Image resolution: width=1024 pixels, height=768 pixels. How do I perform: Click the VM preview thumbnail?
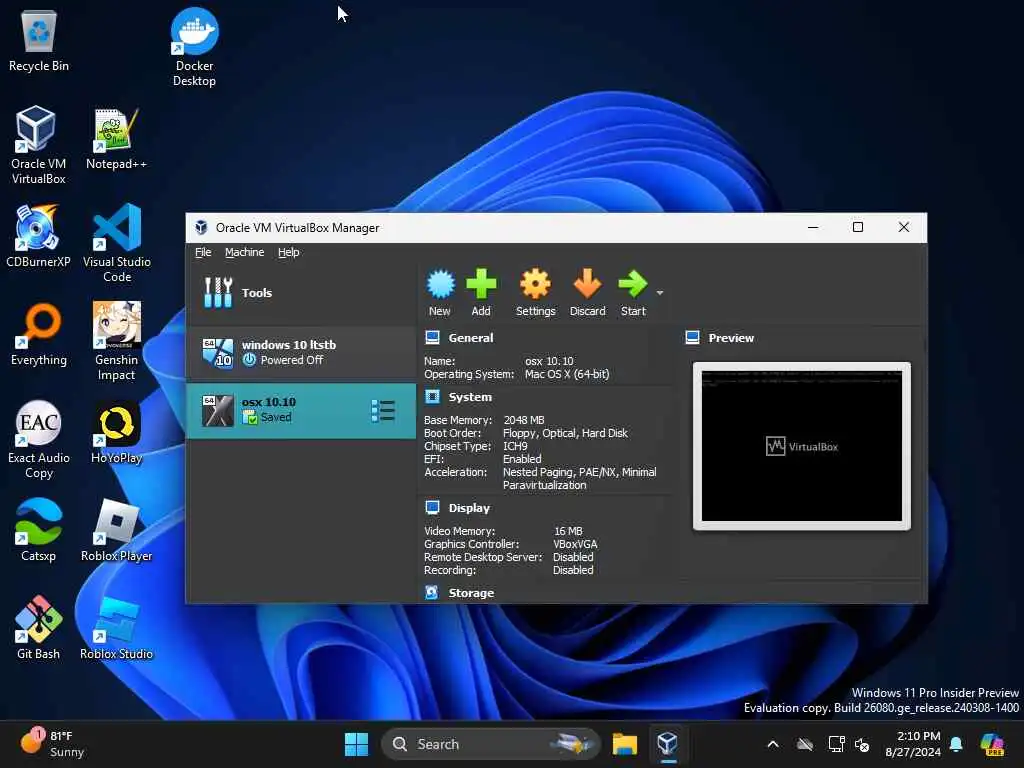[801, 446]
